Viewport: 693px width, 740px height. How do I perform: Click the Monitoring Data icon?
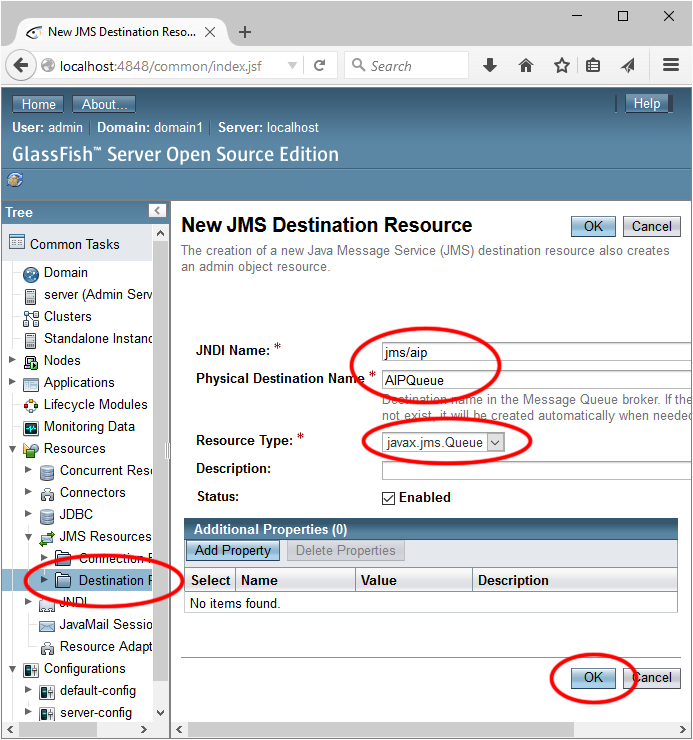pos(31,429)
